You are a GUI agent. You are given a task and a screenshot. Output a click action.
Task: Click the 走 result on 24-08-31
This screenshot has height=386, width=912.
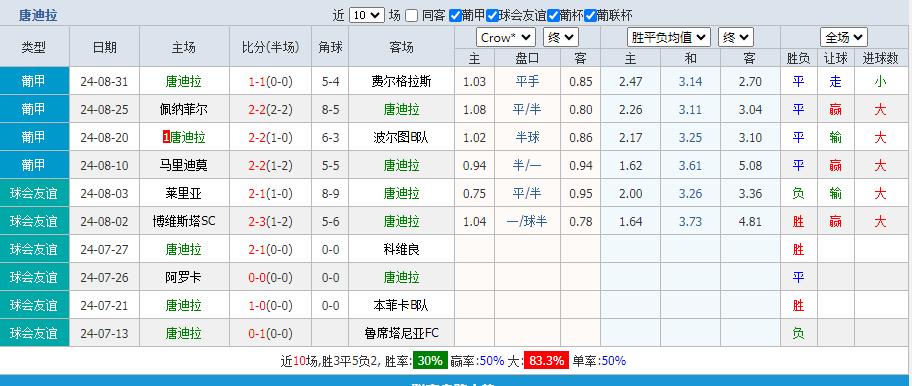coord(836,81)
